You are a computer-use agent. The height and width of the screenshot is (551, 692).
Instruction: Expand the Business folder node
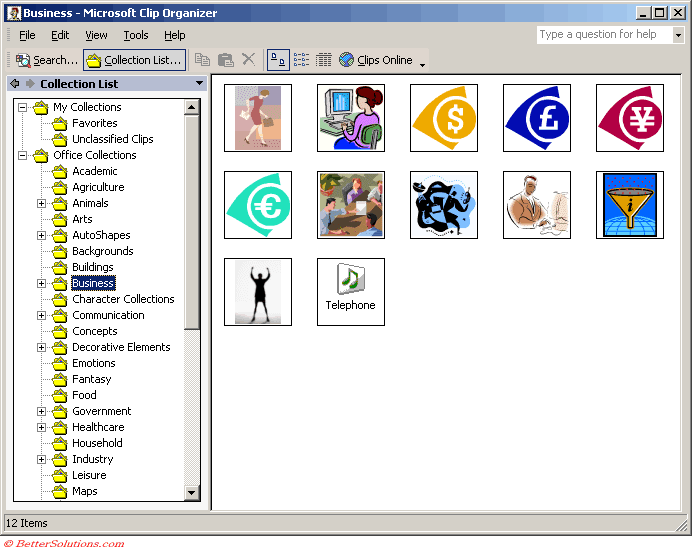pos(41,283)
